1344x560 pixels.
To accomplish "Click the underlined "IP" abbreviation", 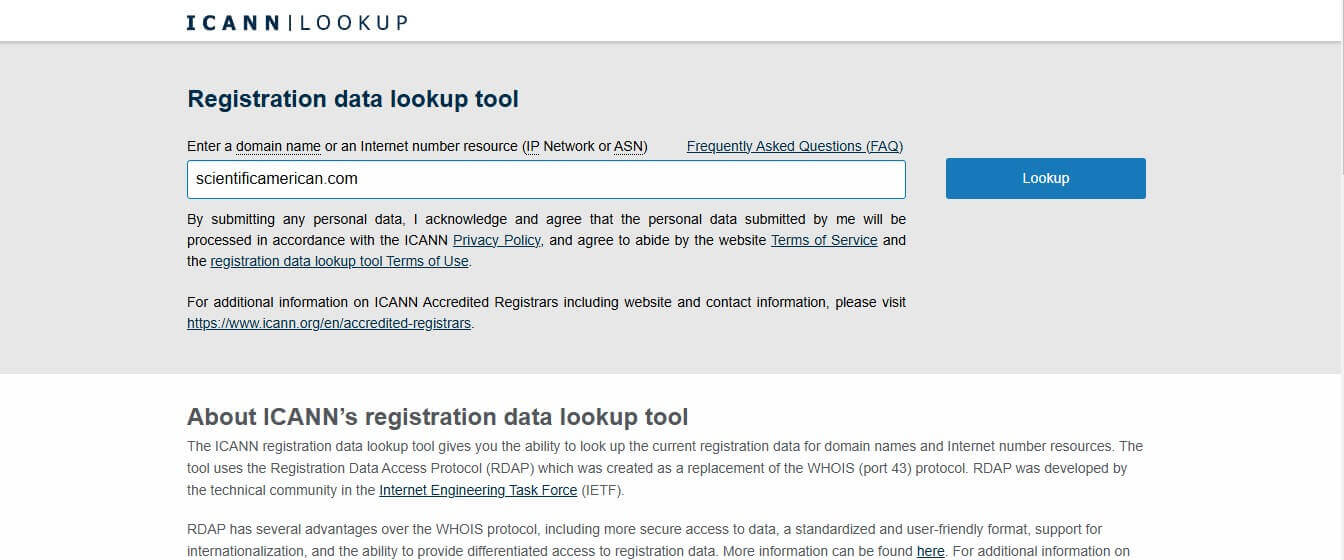I will (x=532, y=146).
